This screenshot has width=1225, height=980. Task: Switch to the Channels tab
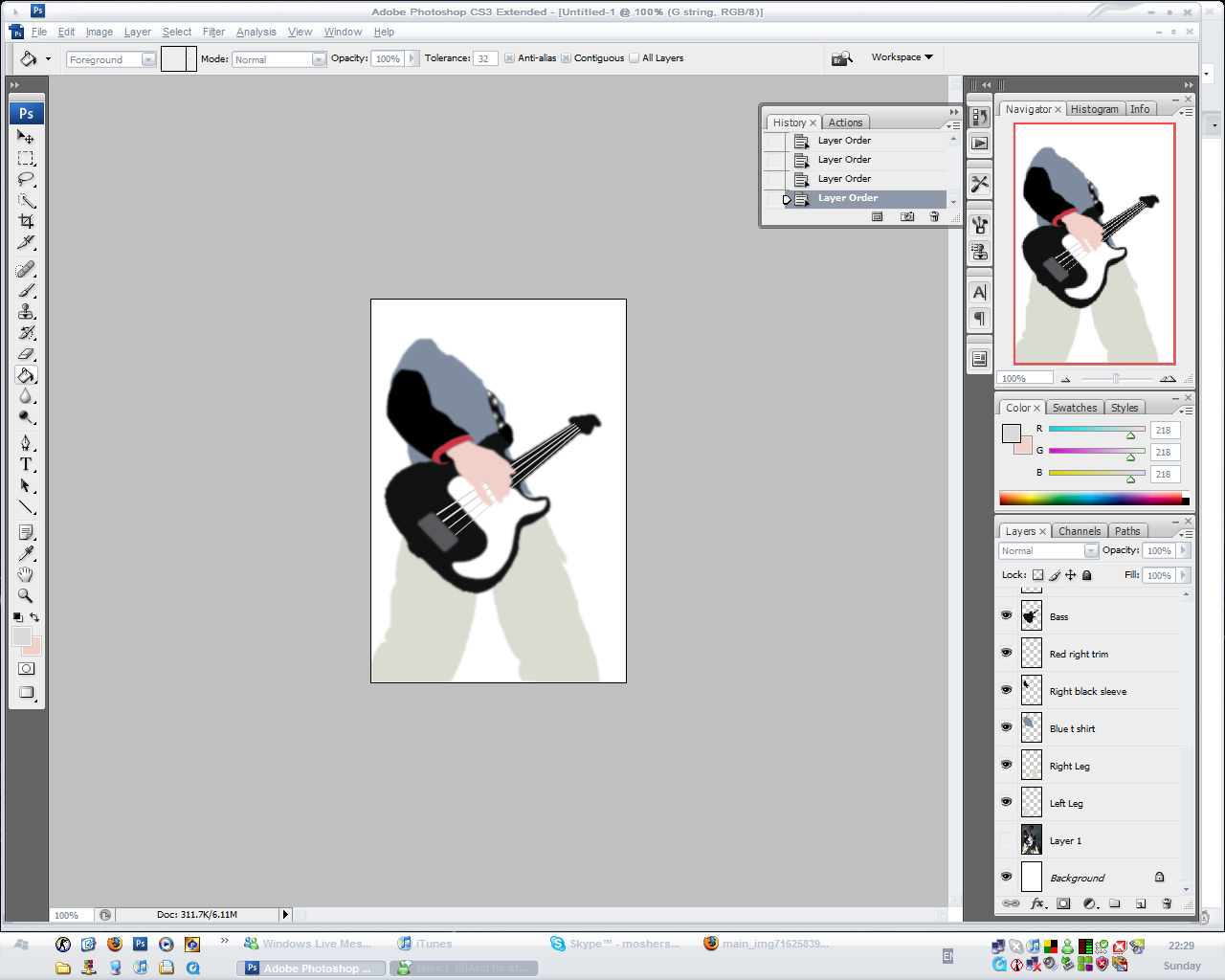(x=1079, y=531)
